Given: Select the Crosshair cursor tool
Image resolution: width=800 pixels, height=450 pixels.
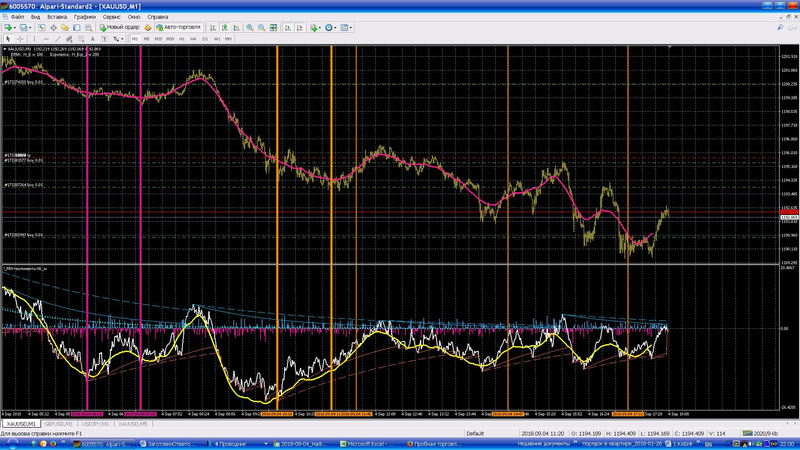Looking at the screenshot, I should pos(20,38).
